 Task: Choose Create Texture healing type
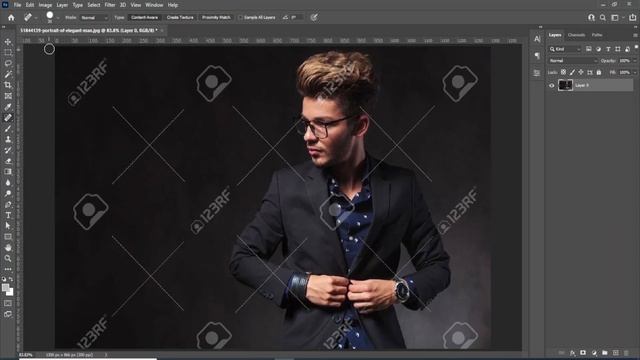[180, 18]
